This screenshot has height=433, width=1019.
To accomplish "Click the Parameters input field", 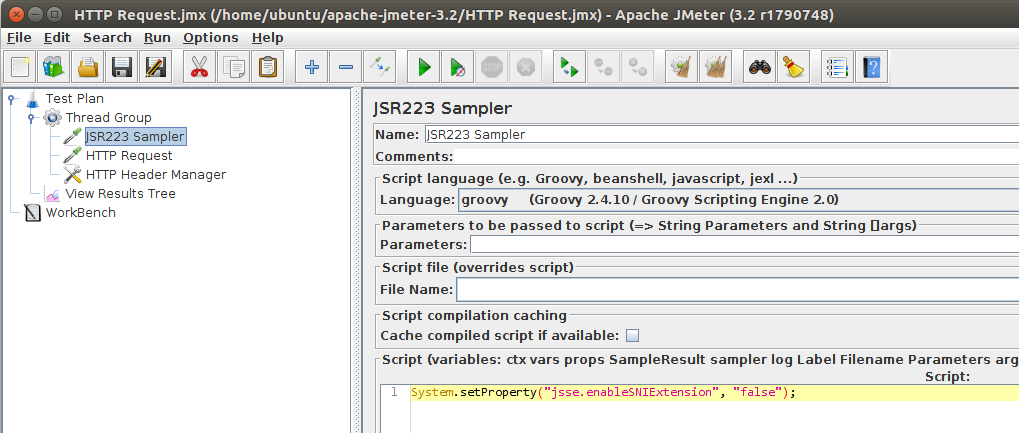I will pyautogui.click(x=745, y=244).
